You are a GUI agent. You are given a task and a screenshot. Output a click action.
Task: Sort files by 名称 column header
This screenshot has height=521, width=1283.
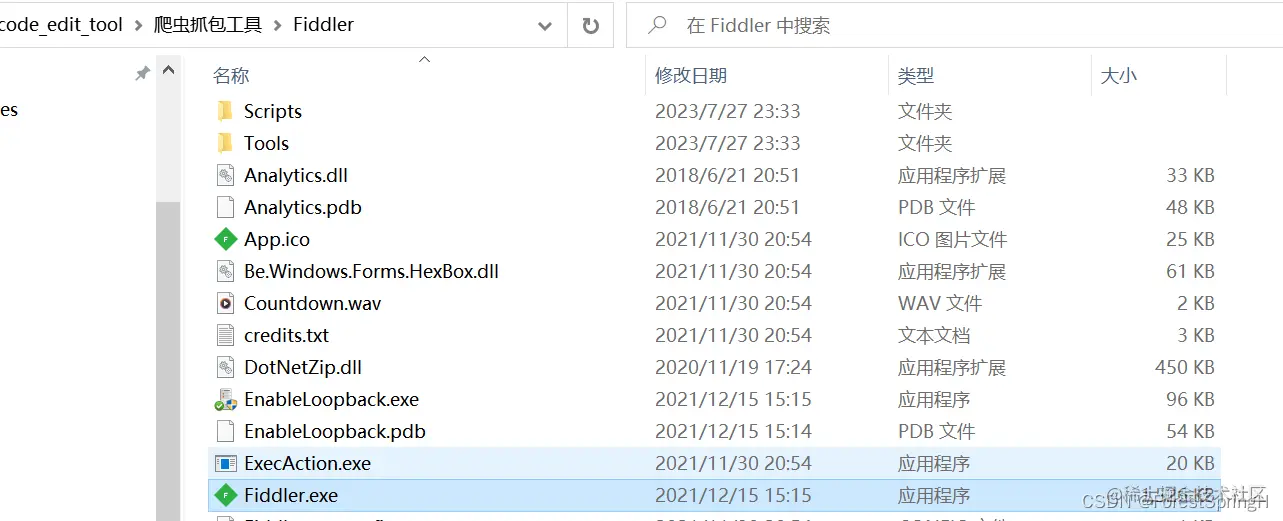pos(231,75)
